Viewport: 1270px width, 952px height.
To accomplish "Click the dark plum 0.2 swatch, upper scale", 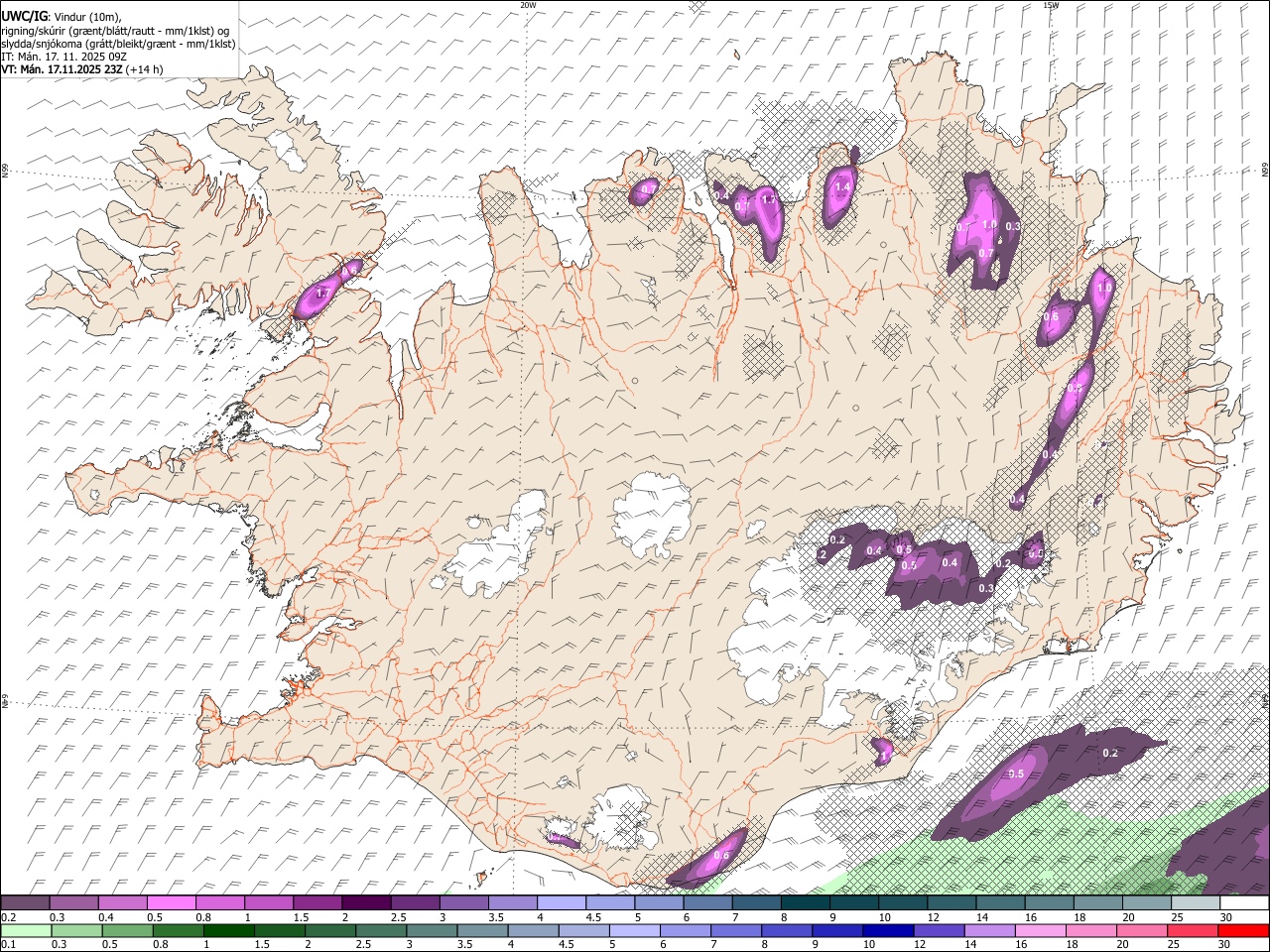I will coord(25,903).
